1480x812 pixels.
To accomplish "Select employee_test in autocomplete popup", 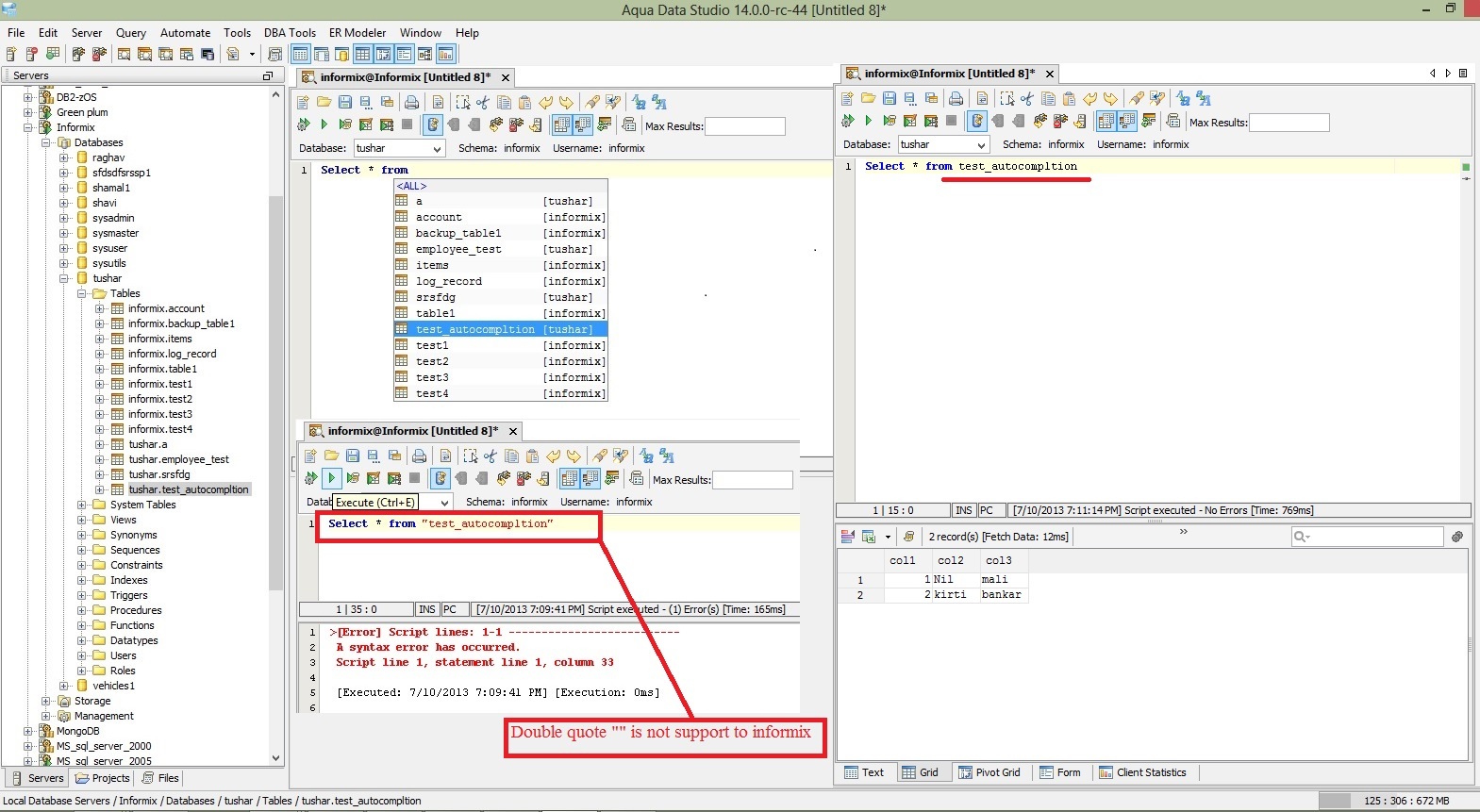I will pyautogui.click(x=500, y=249).
